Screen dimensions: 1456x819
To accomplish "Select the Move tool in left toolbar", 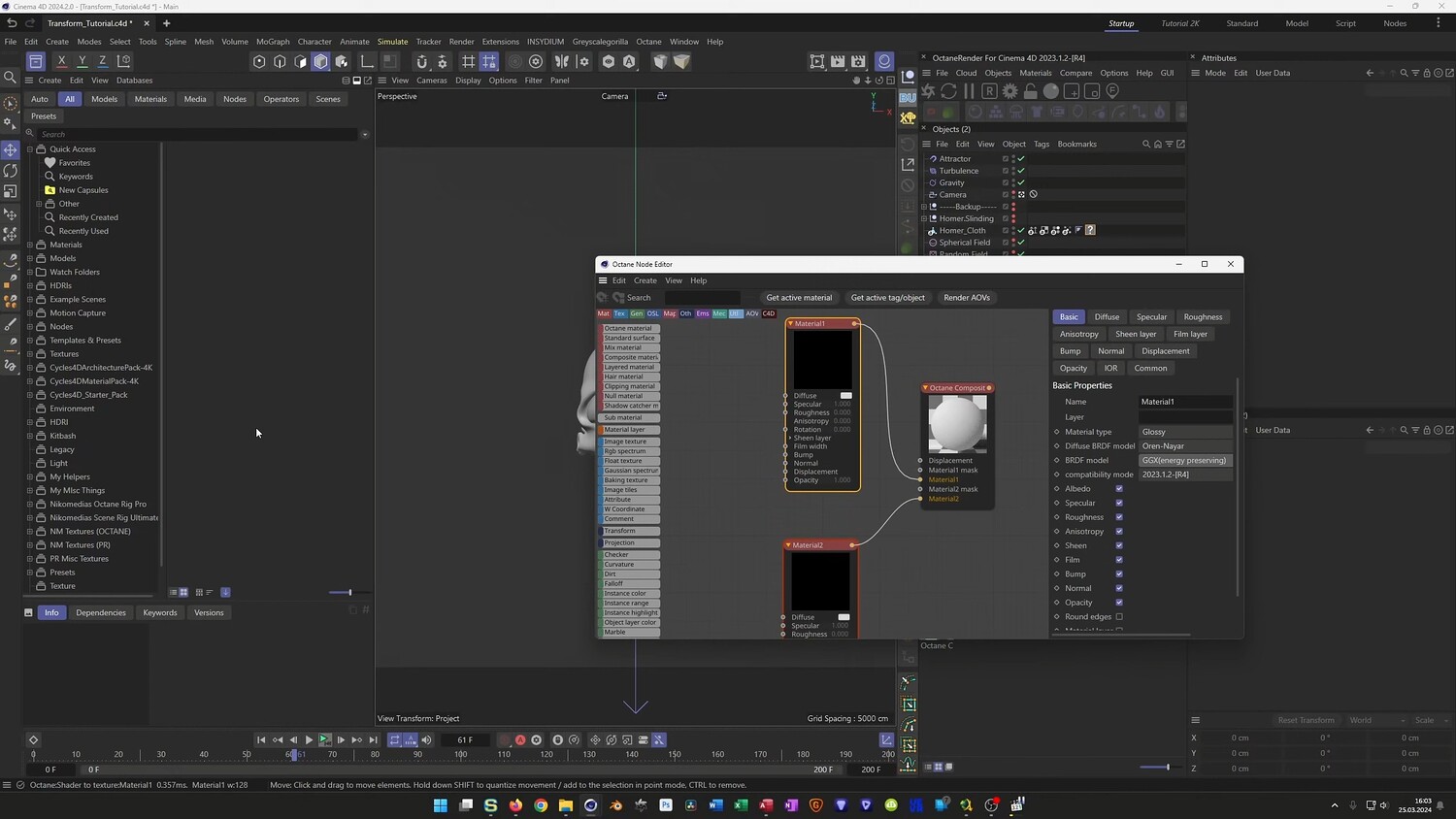I will tap(11, 149).
